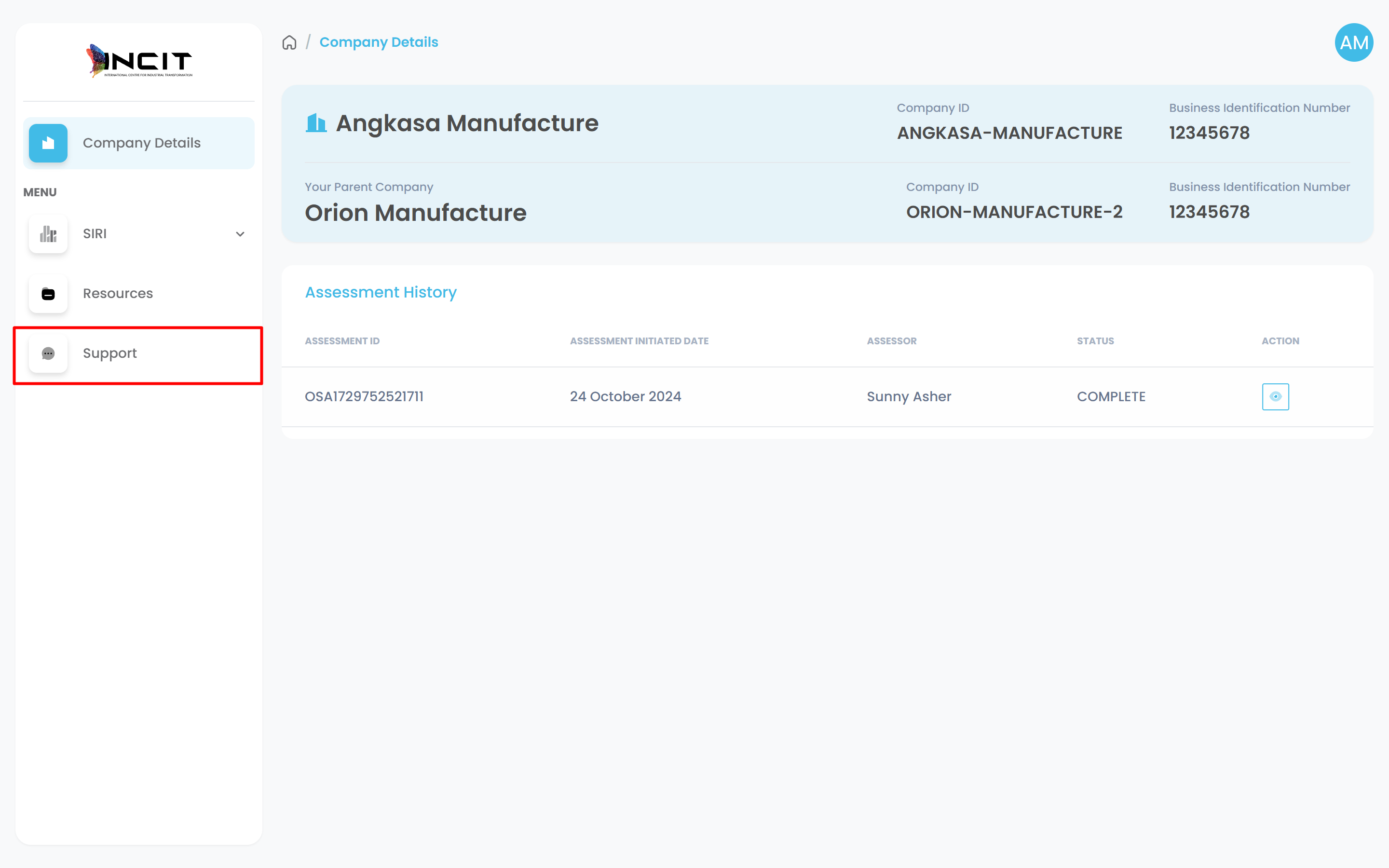This screenshot has width=1389, height=868.
Task: Click the Assessment History heading
Action: (x=381, y=292)
